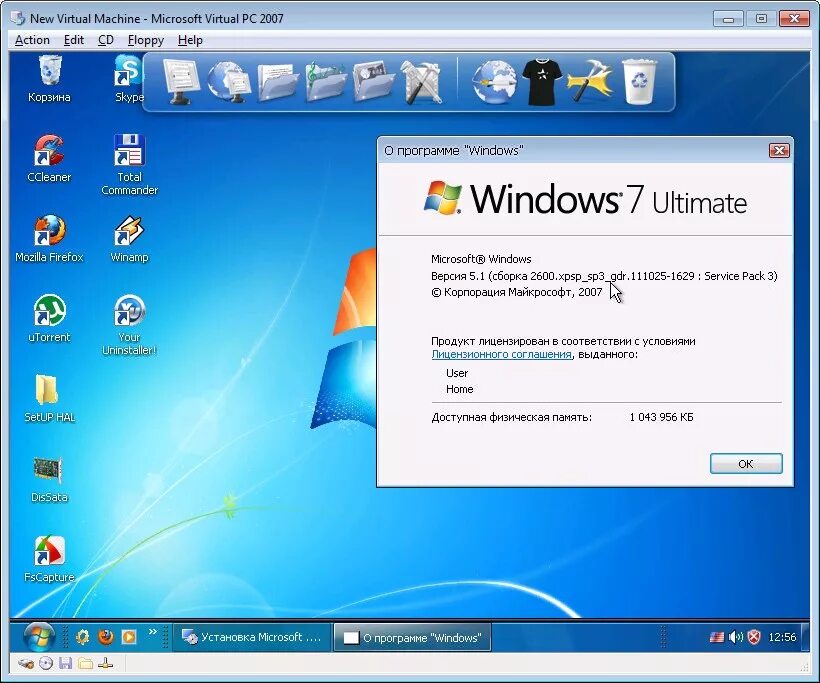Open the dock's pictures folder icon

point(373,82)
